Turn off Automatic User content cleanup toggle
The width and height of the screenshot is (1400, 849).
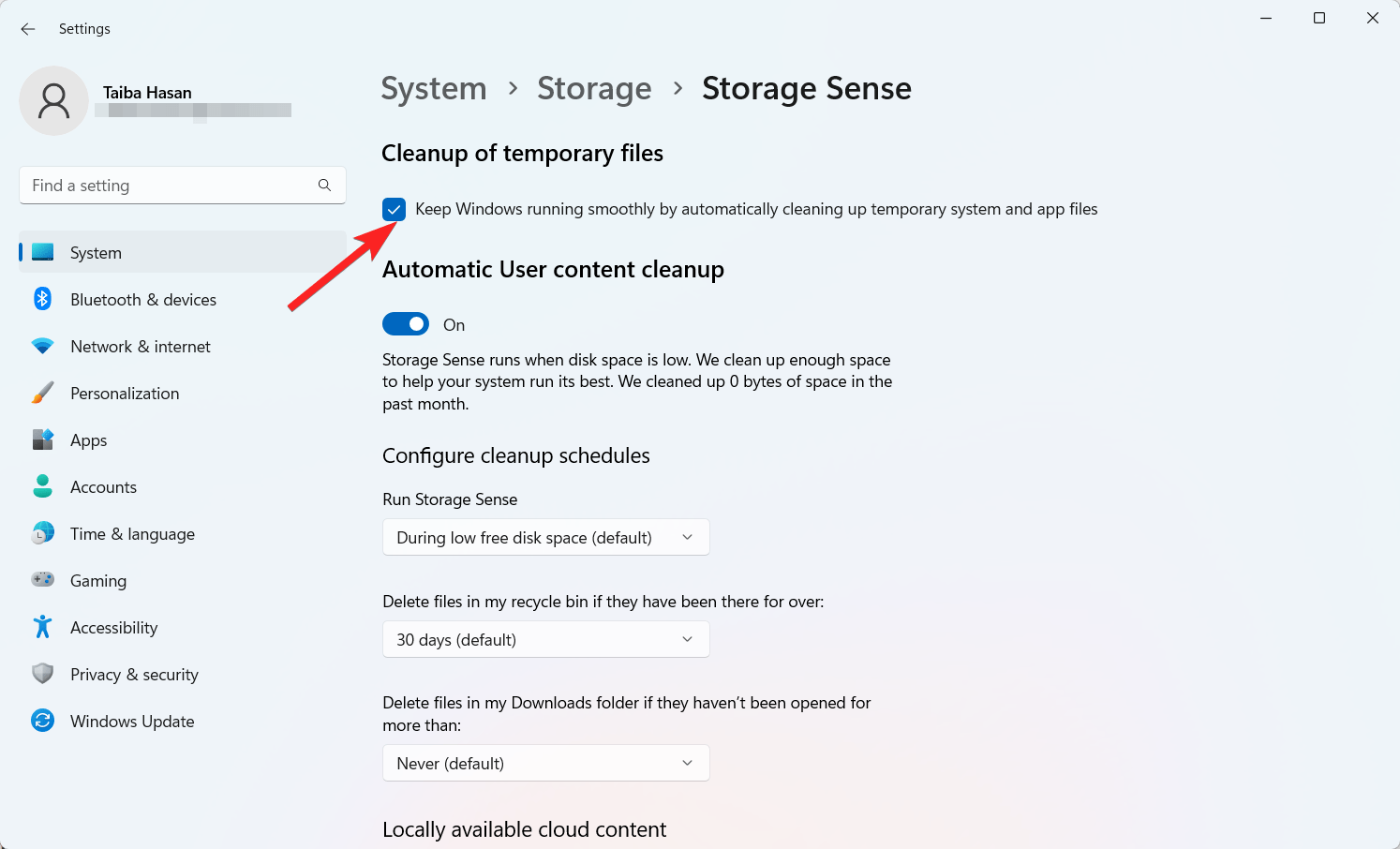(406, 324)
